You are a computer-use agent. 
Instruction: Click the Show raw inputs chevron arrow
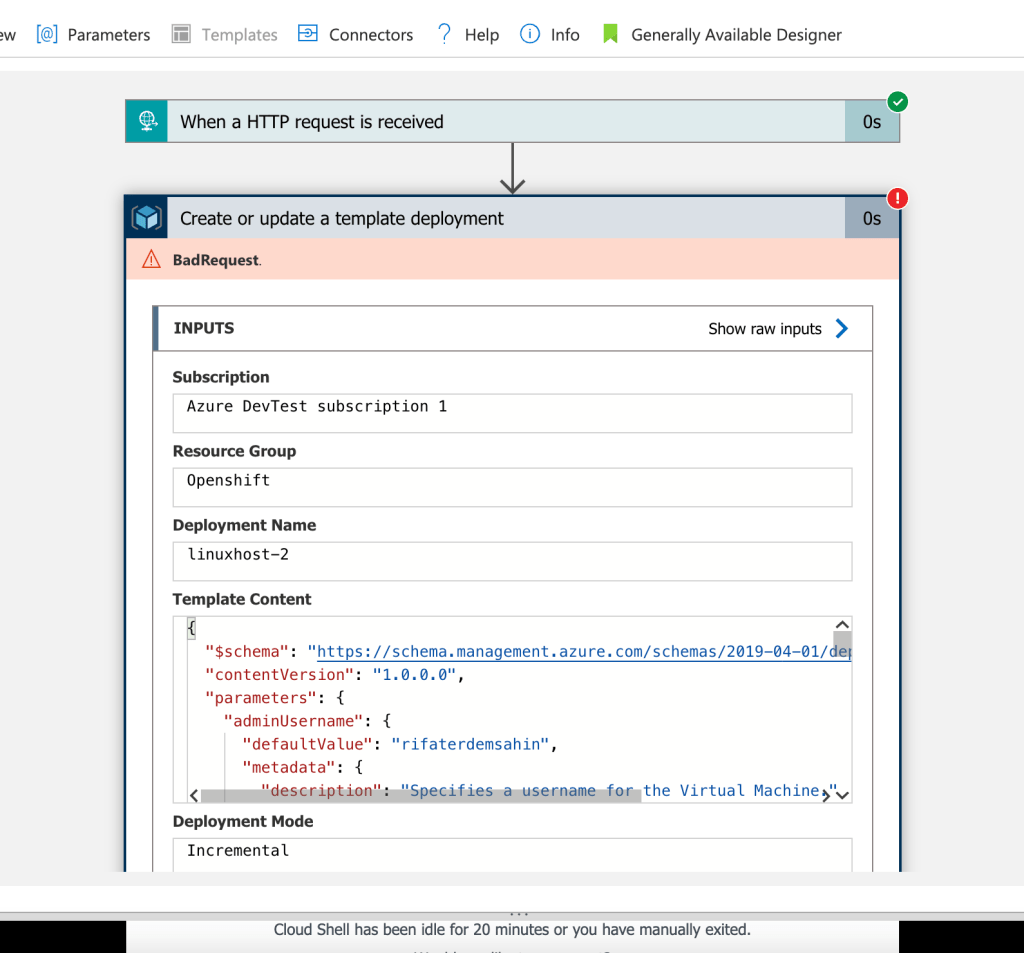(842, 329)
